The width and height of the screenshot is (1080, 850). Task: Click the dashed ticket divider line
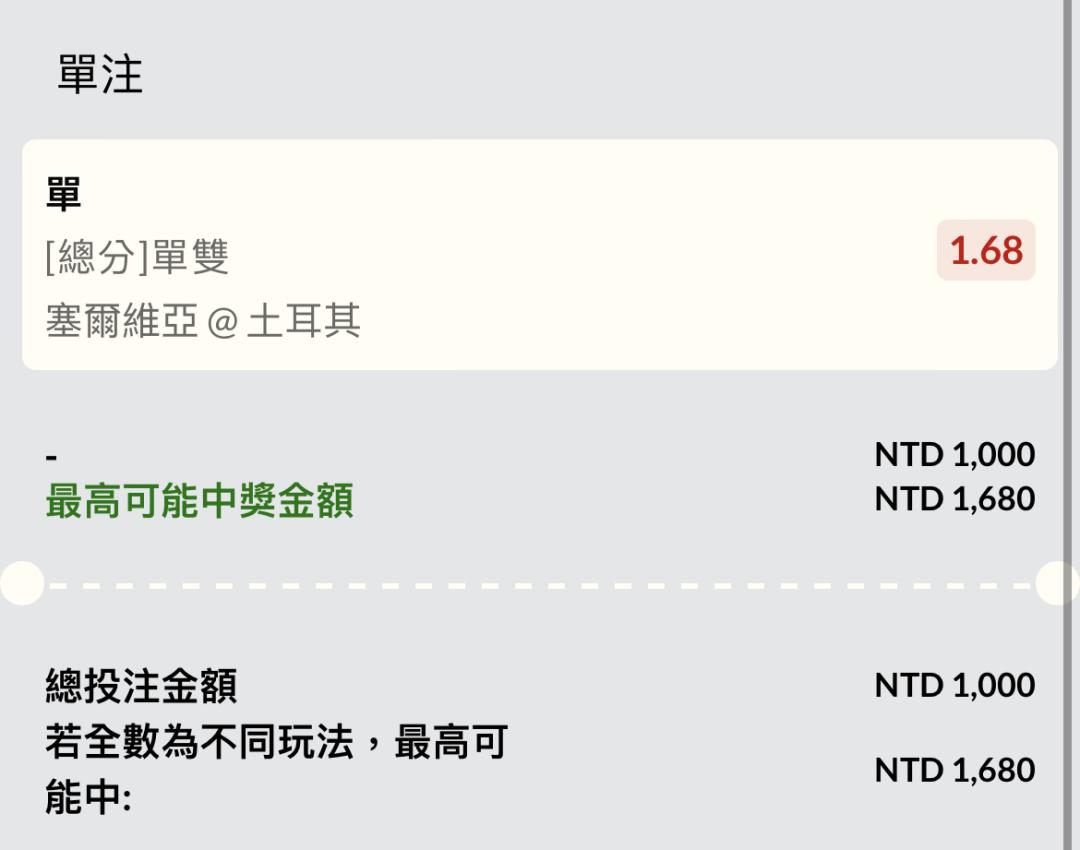tap(540, 584)
